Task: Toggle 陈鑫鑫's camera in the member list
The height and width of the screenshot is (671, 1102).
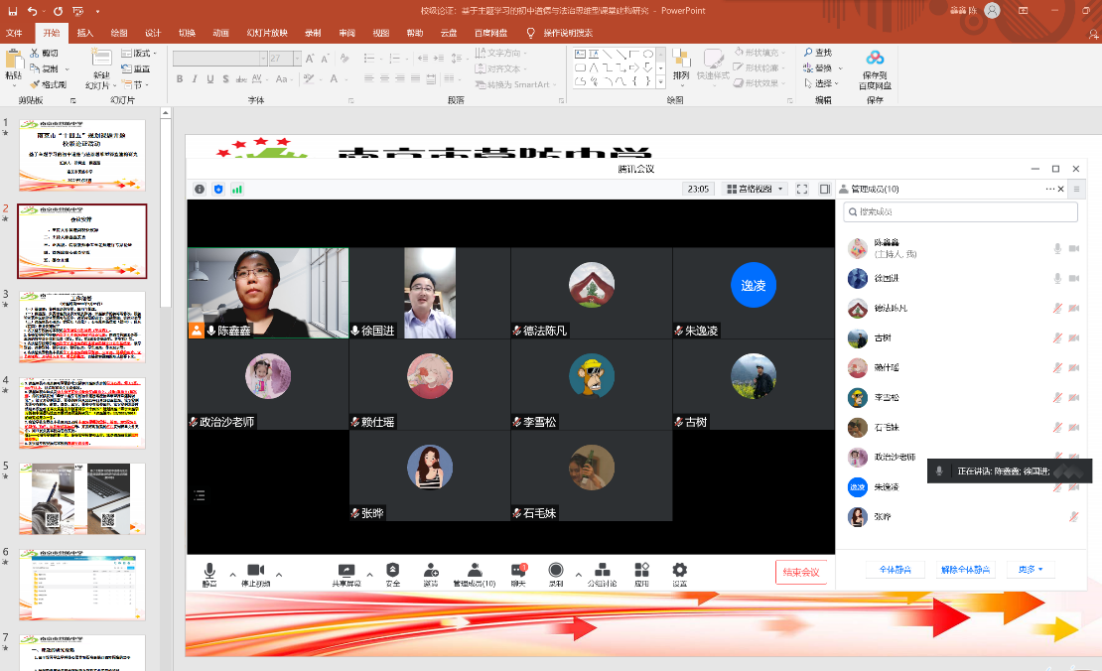Action: point(1074,249)
